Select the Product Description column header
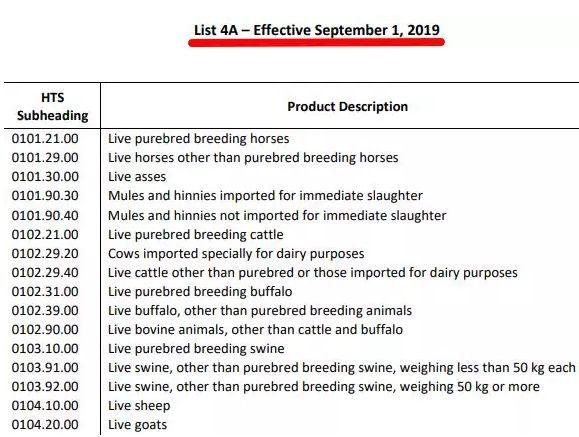The width and height of the screenshot is (579, 437). [347, 106]
